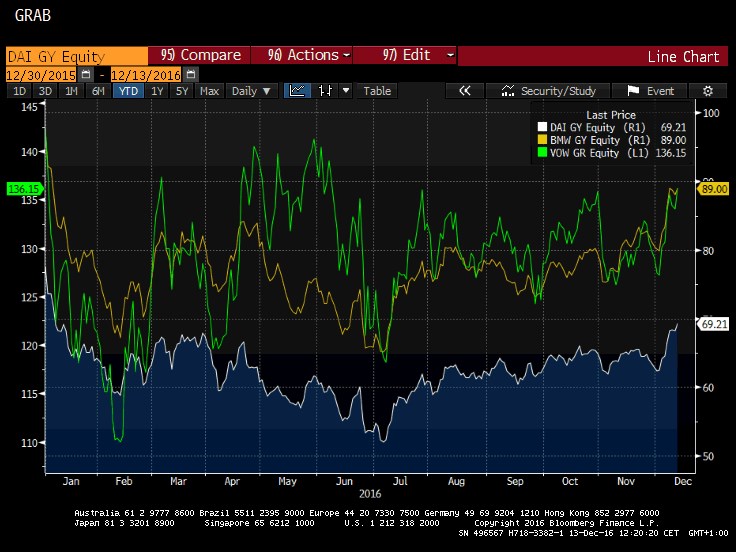Open the end date calendar picker
Image resolution: width=736 pixels, height=552 pixels.
(191, 75)
